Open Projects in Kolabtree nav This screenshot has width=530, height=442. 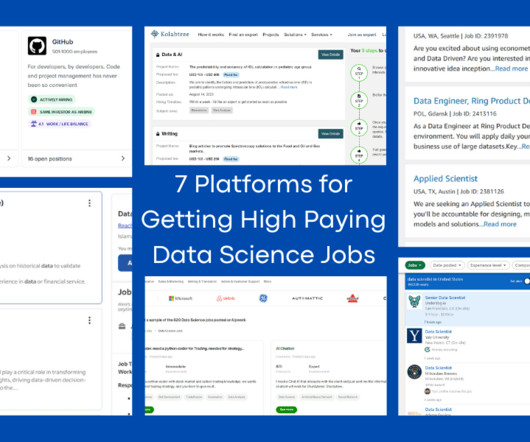click(271, 35)
